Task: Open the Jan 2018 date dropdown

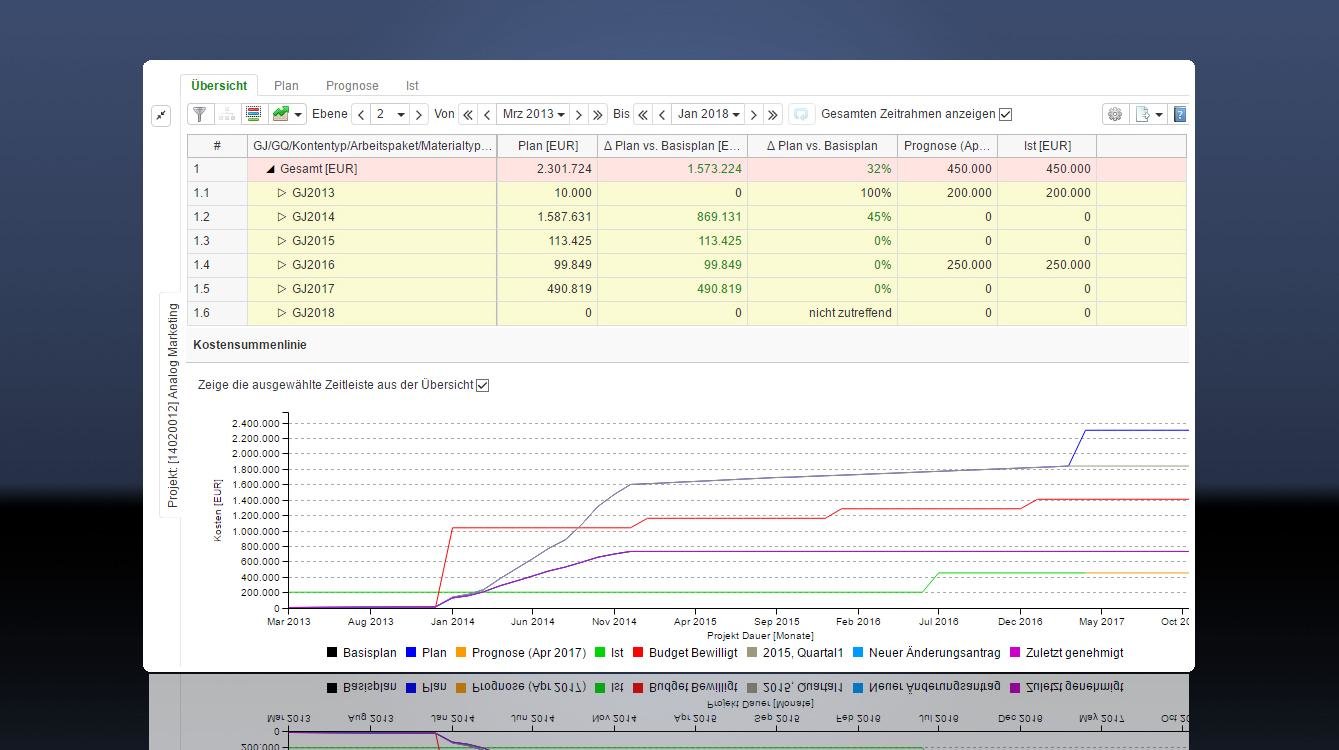Action: click(709, 115)
